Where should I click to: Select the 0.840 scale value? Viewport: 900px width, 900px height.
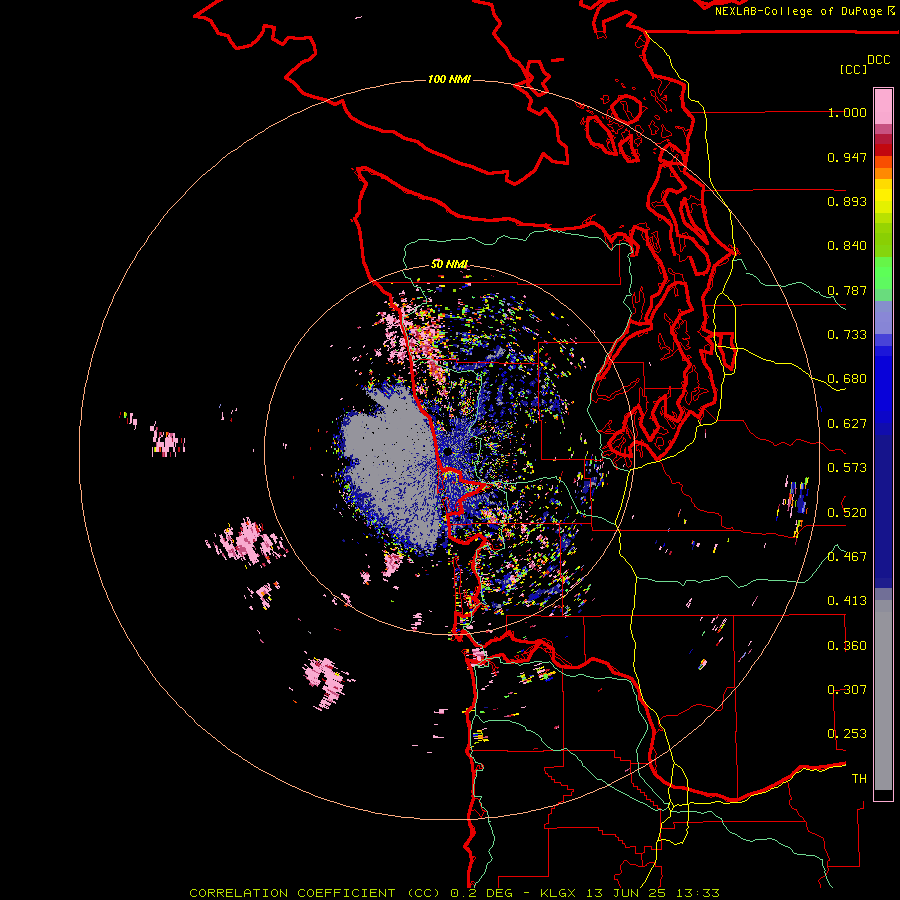(x=847, y=246)
